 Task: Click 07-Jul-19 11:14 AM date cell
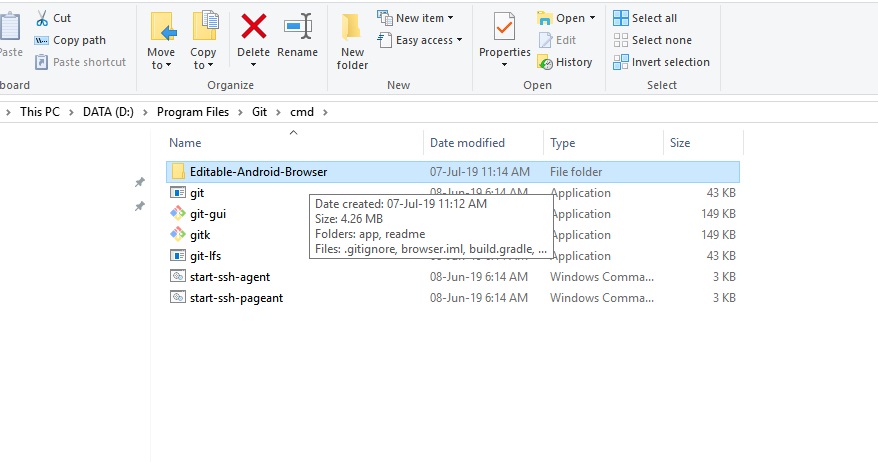(x=479, y=172)
